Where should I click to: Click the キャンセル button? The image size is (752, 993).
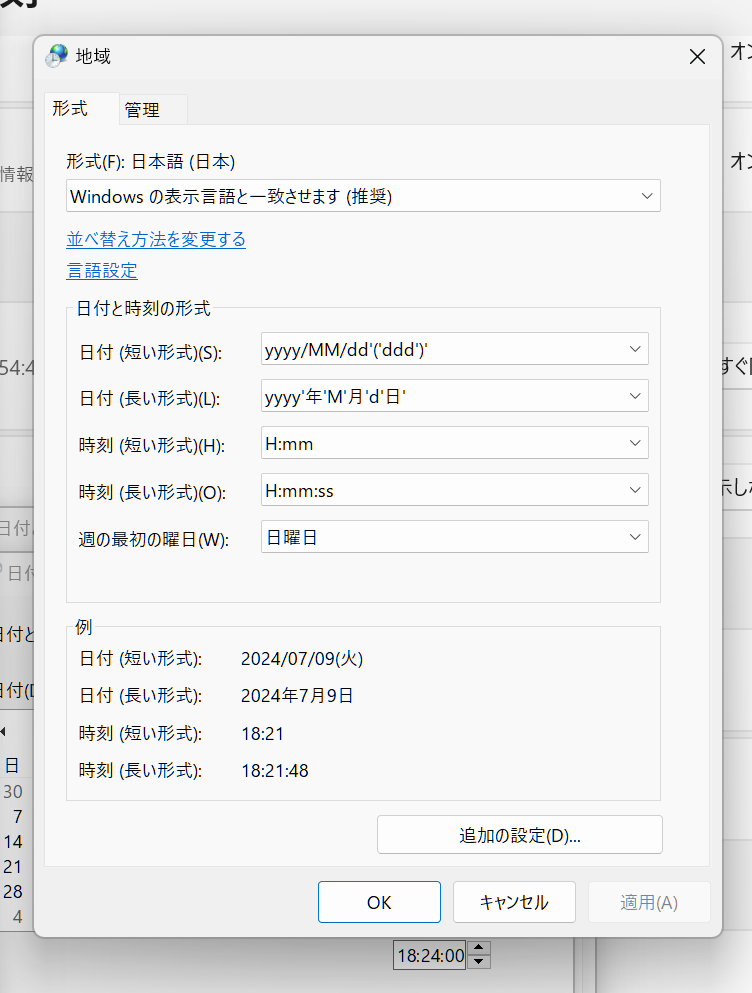514,902
